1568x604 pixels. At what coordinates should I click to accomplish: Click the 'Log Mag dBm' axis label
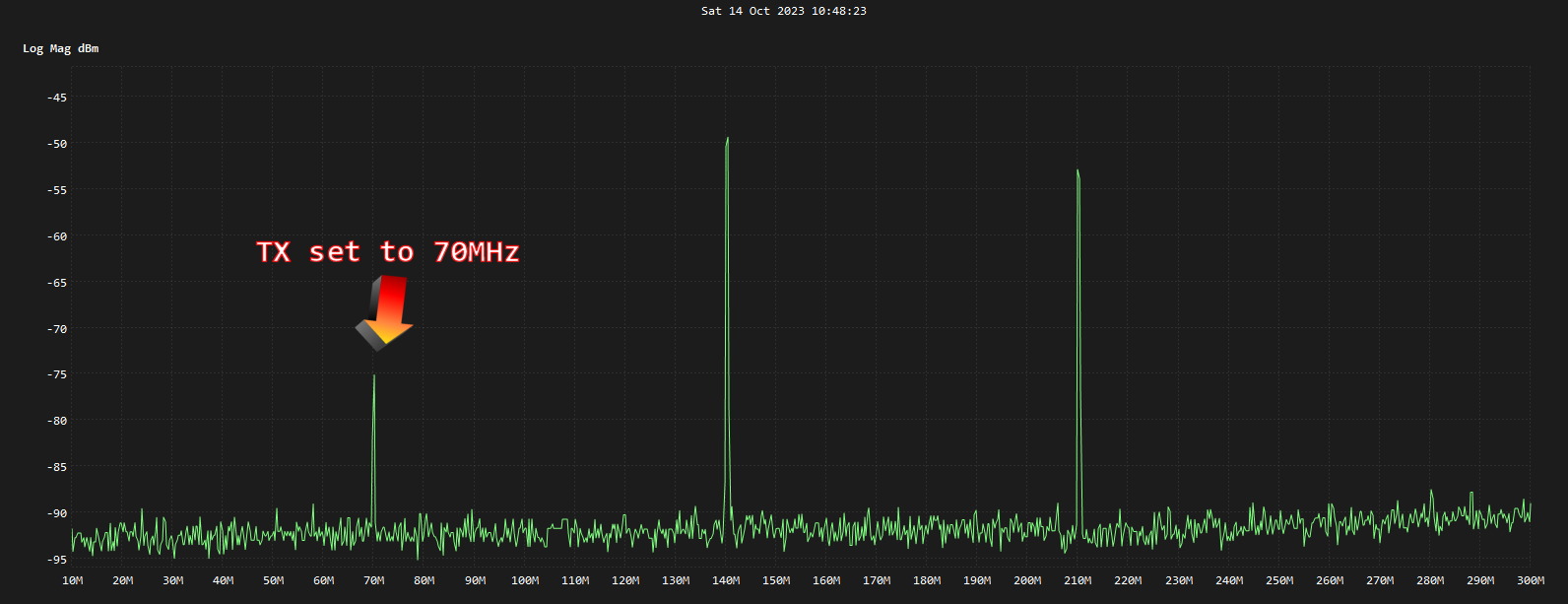61,48
